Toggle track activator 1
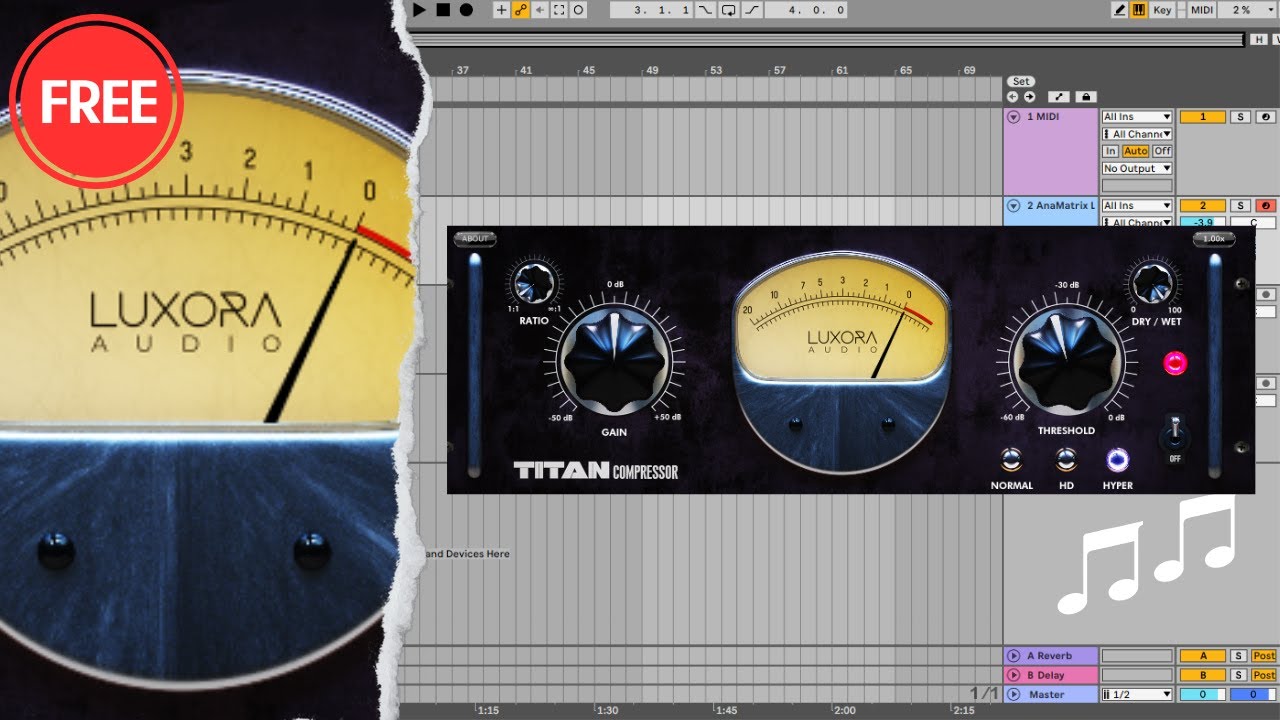The image size is (1280, 720). (x=1203, y=117)
